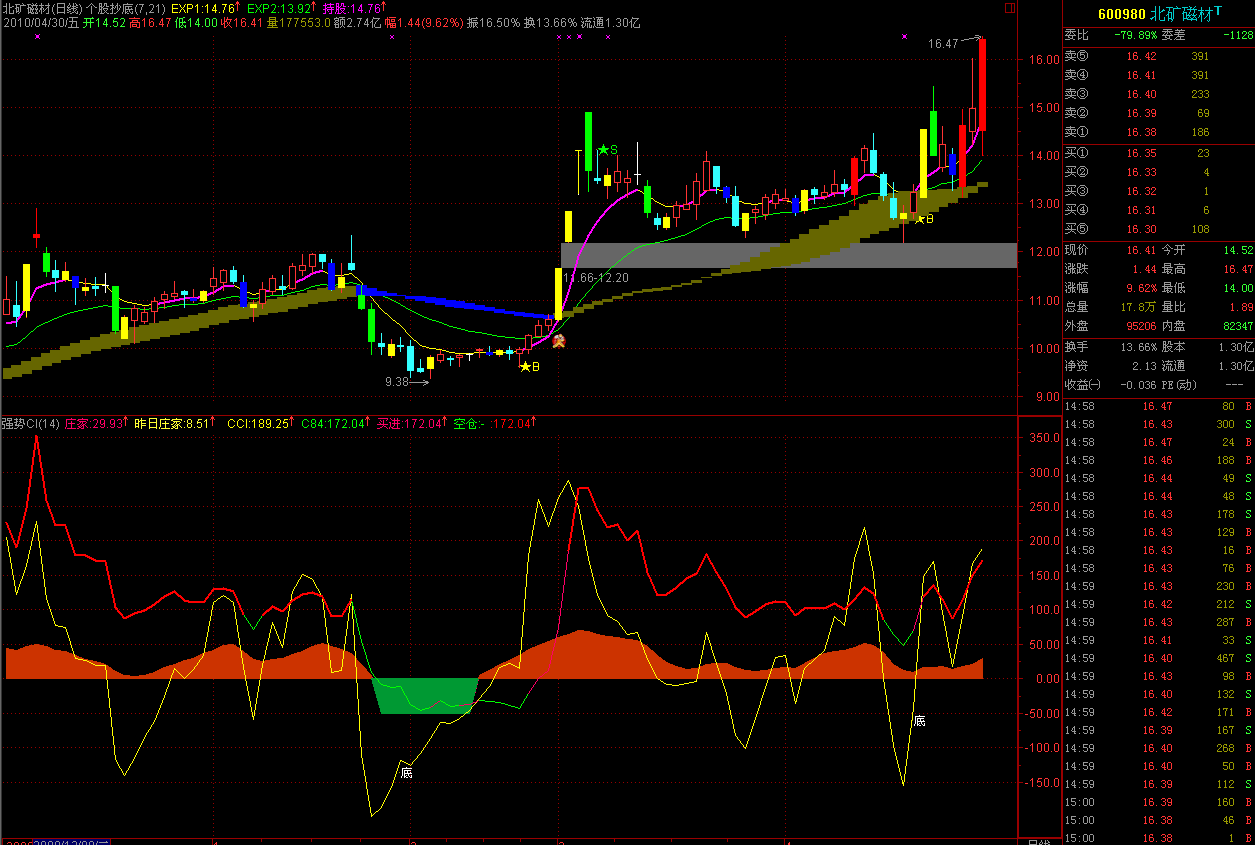Click the CCI:189.25 value
Screen dimensions: 1255x845
pos(258,423)
